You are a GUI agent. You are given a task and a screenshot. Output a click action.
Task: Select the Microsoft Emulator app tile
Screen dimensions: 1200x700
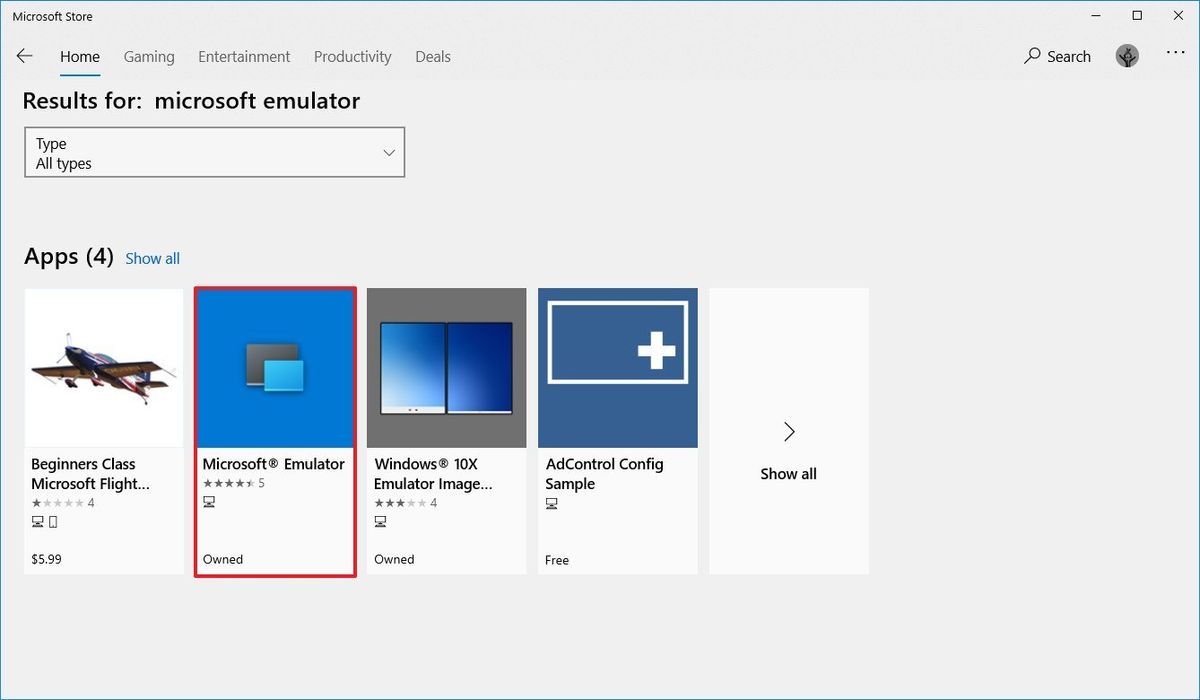point(275,367)
